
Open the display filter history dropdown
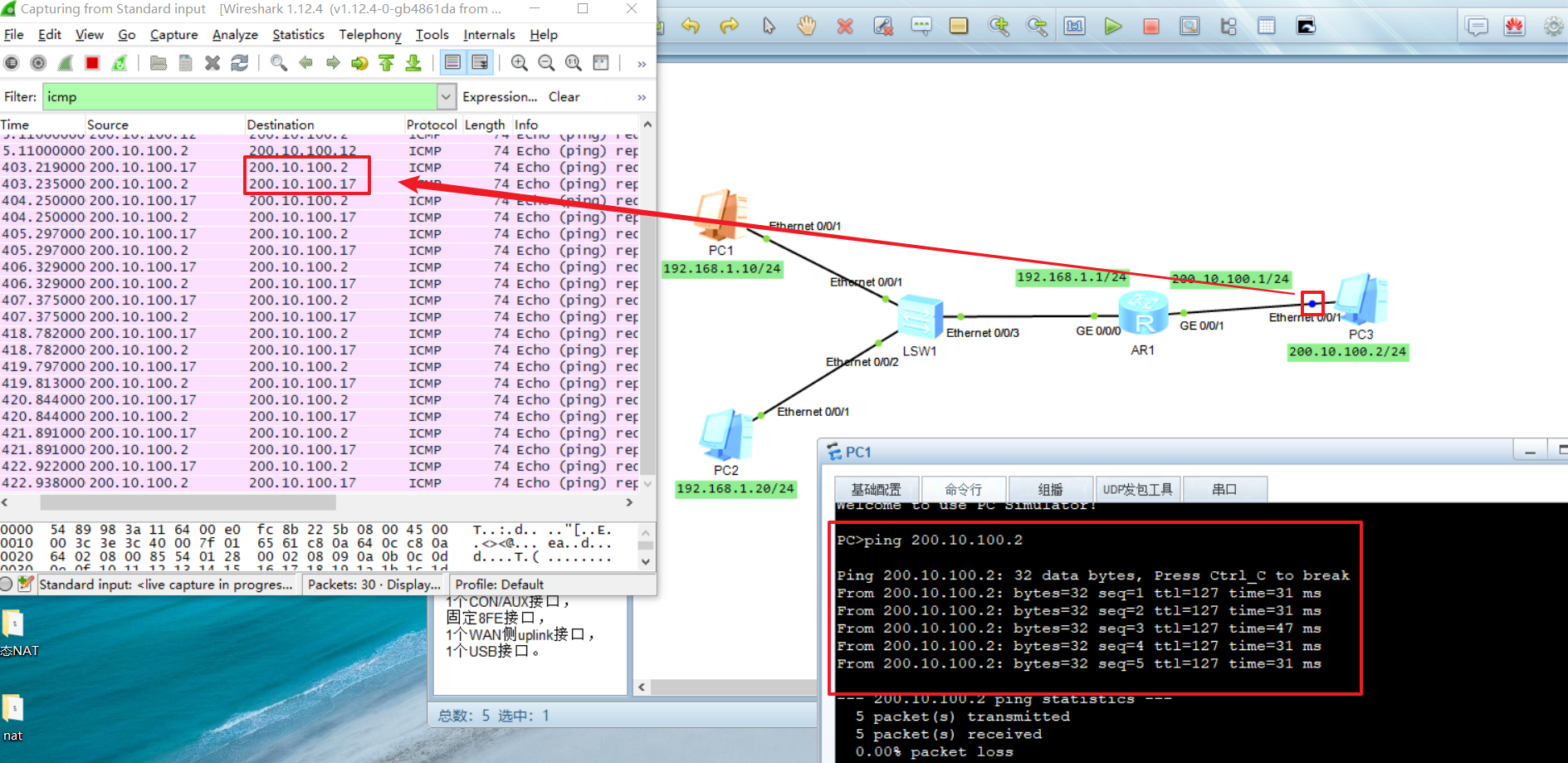(x=447, y=97)
